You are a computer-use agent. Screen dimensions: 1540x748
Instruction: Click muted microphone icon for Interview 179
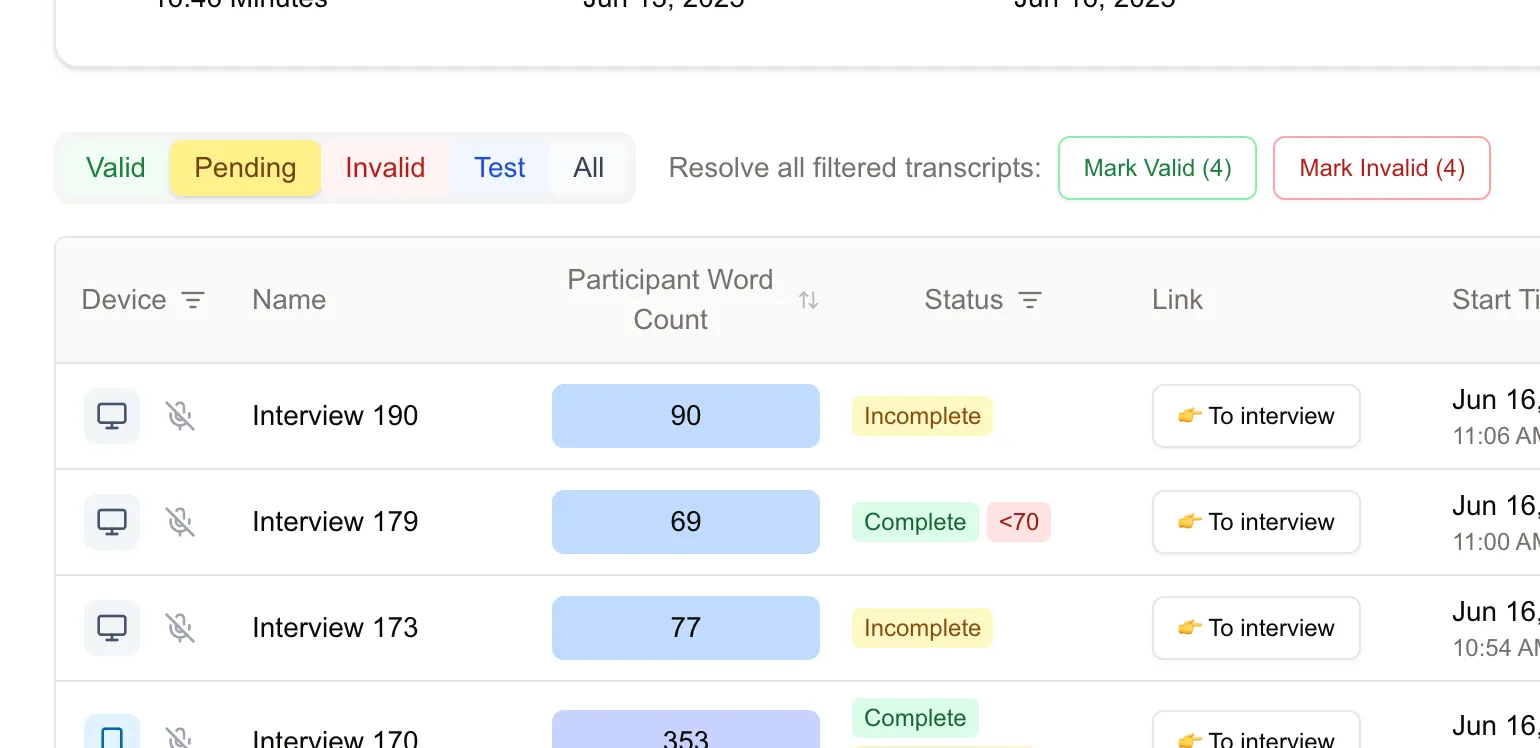click(180, 522)
